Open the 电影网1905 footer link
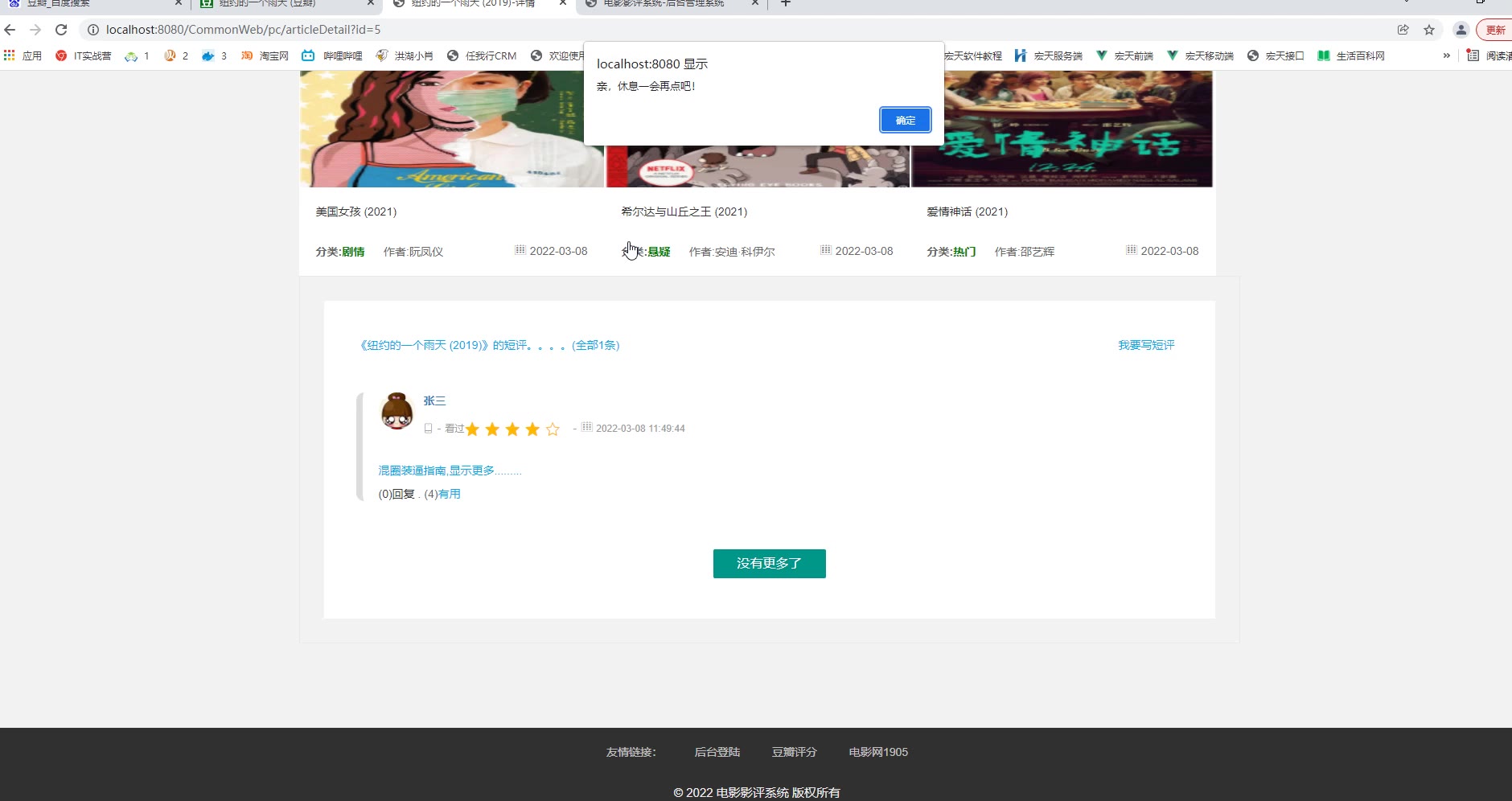1512x801 pixels. pyautogui.click(x=878, y=752)
